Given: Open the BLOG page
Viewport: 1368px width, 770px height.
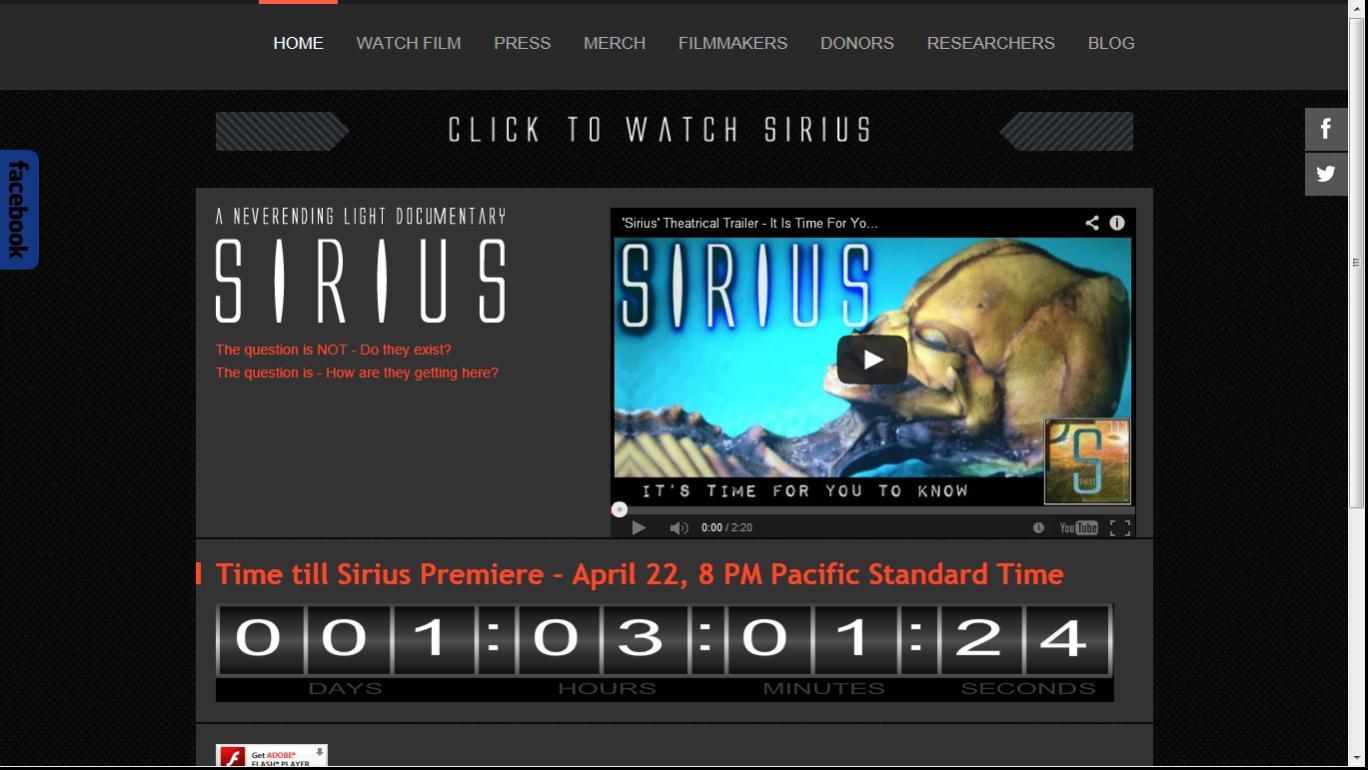Looking at the screenshot, I should (x=1111, y=43).
